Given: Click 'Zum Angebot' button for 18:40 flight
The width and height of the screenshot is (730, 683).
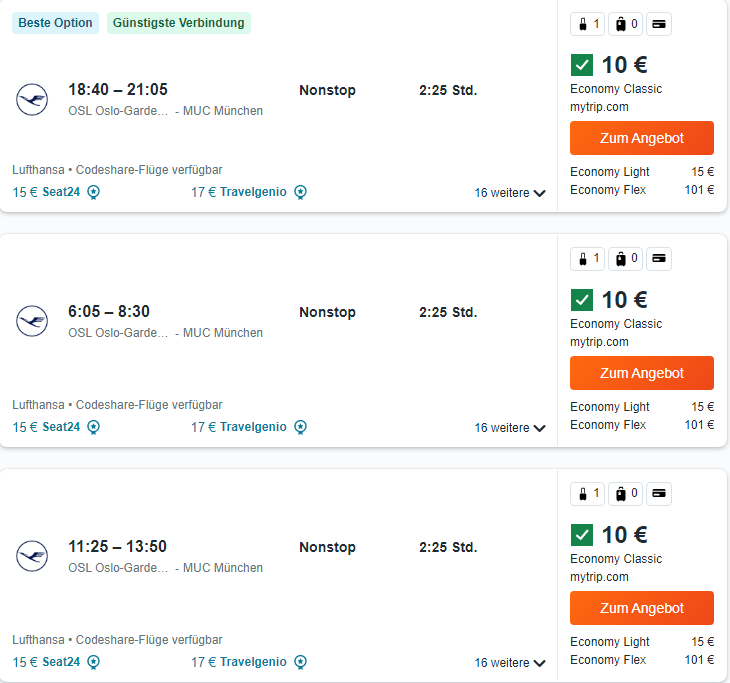Looking at the screenshot, I should (642, 138).
